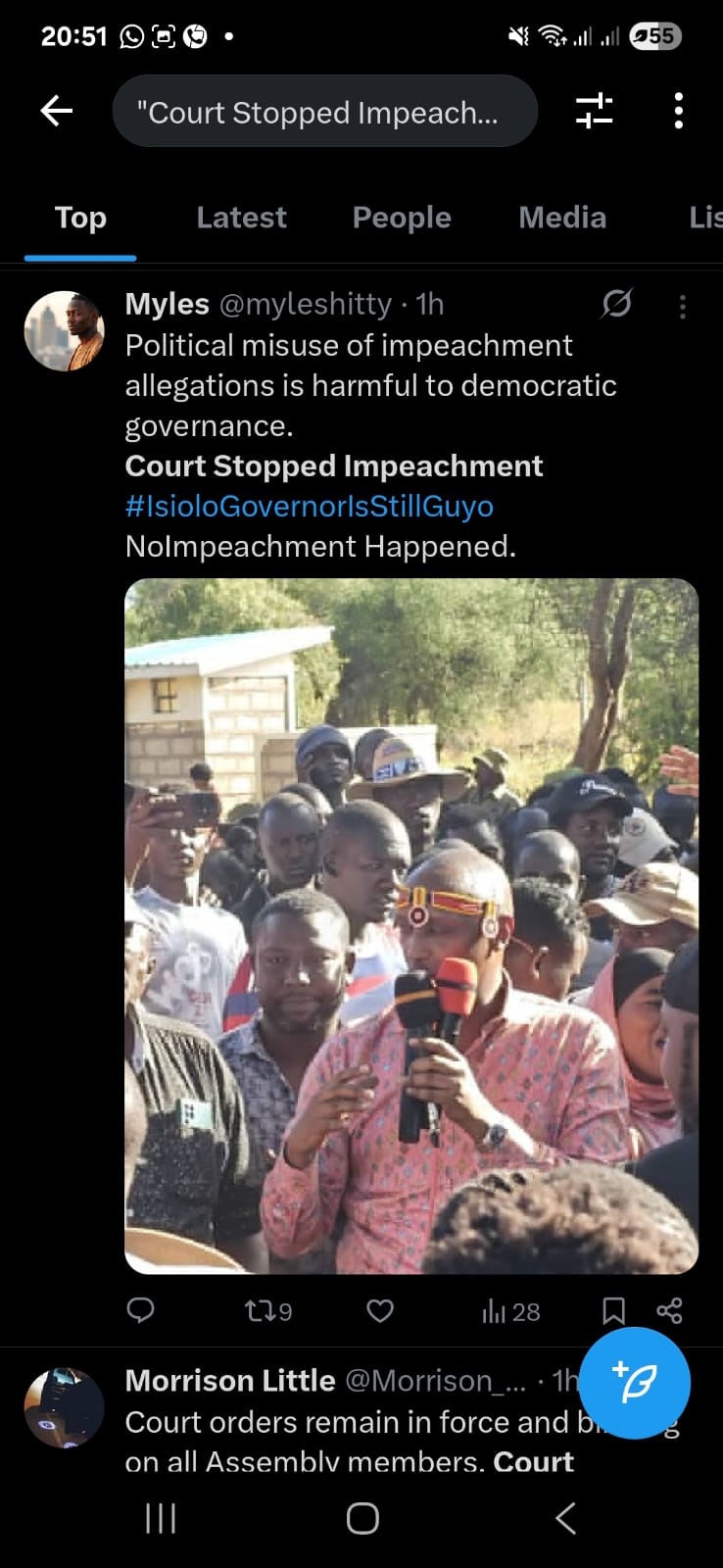
Task: Bookmark Myles' tweet
Action: pyautogui.click(x=613, y=1311)
